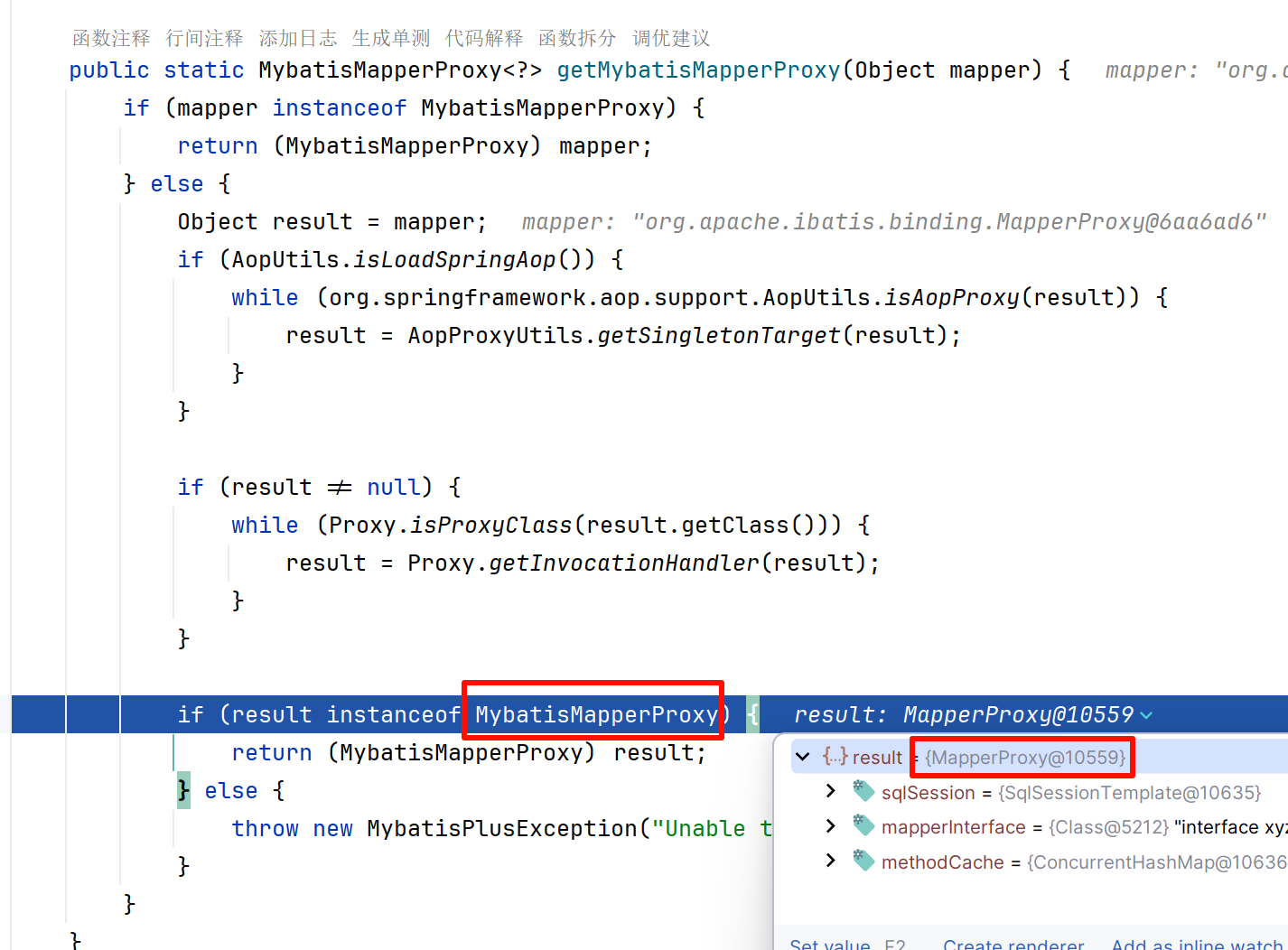Click 调优建议 for tuning suggestions
1288x950 pixels.
670,38
